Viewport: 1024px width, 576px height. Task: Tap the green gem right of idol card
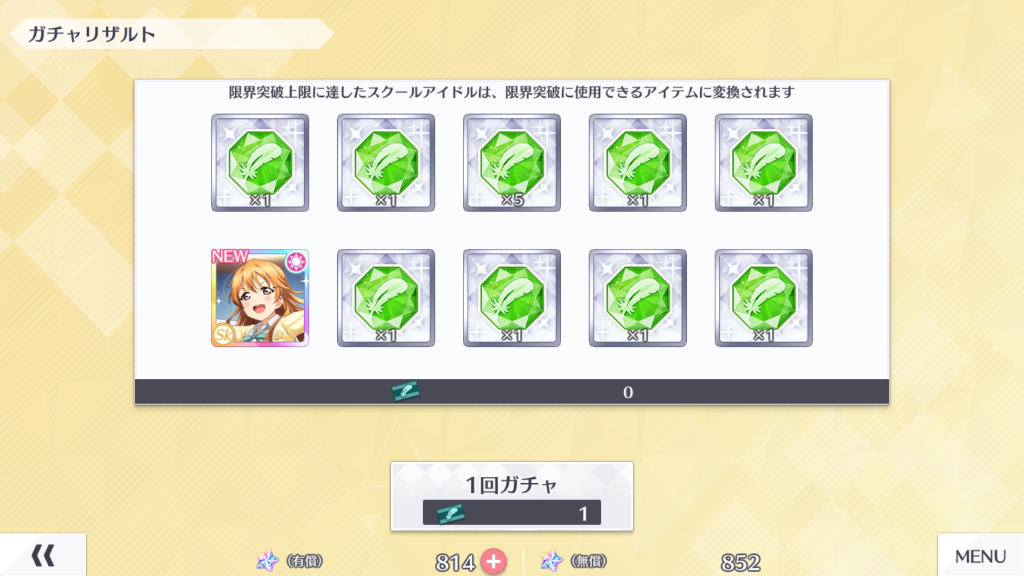click(386, 298)
